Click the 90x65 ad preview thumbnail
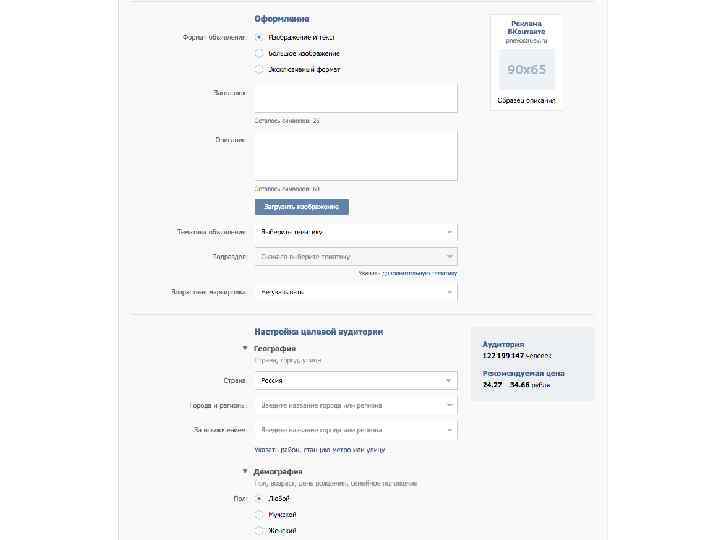720x540 pixels. point(526,70)
